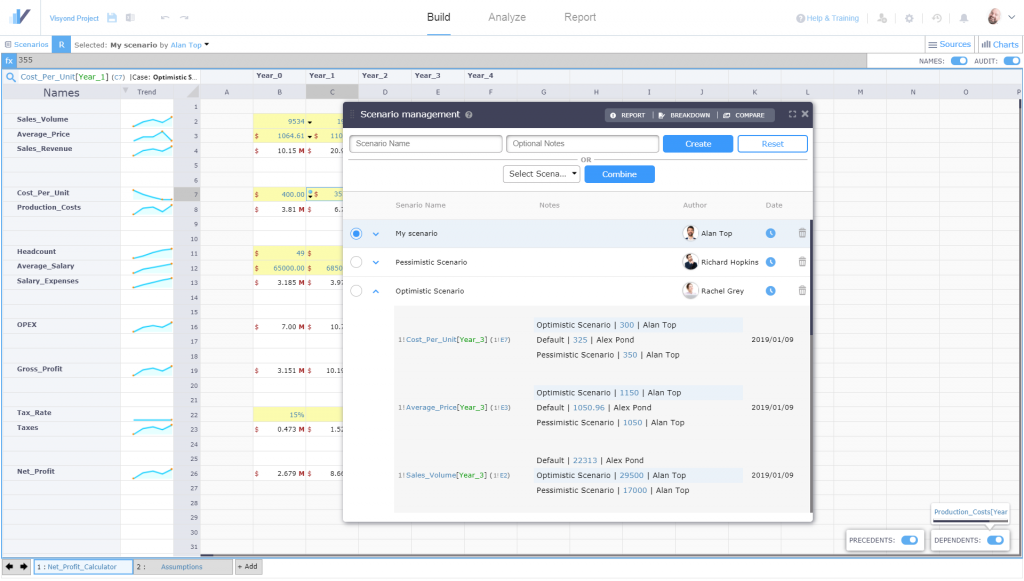
Task: Open the Sources panel
Action: point(950,44)
